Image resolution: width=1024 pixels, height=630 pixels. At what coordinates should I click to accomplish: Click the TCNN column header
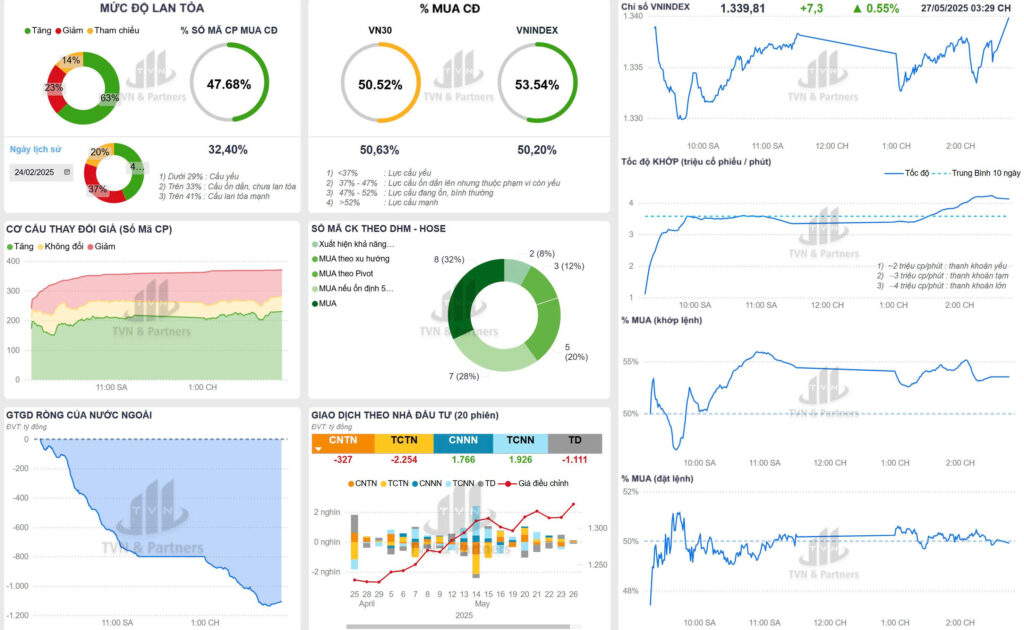519,440
